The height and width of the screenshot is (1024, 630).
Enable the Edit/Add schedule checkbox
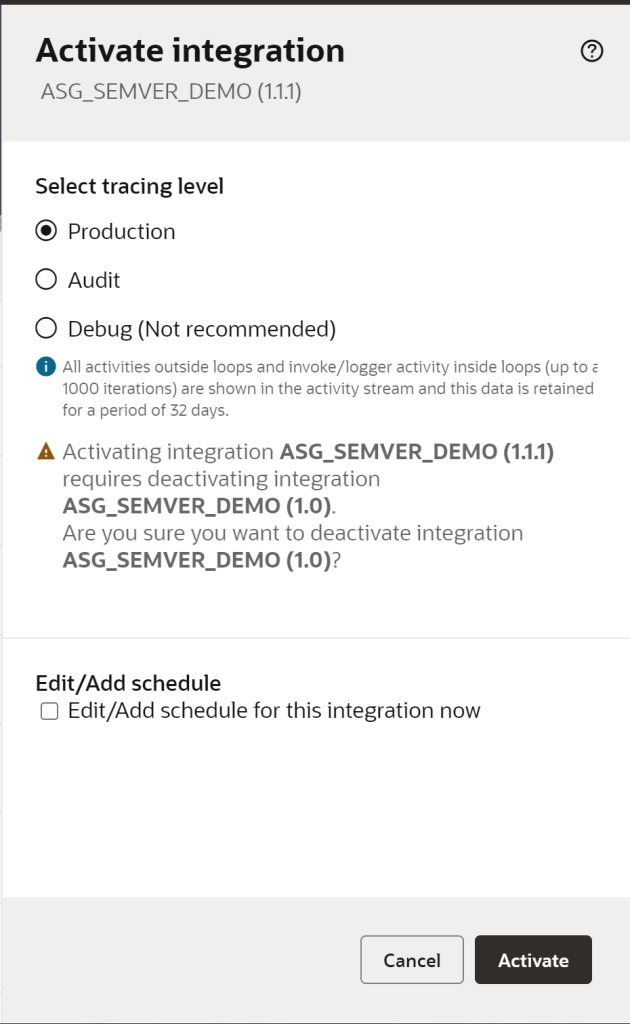[49, 712]
